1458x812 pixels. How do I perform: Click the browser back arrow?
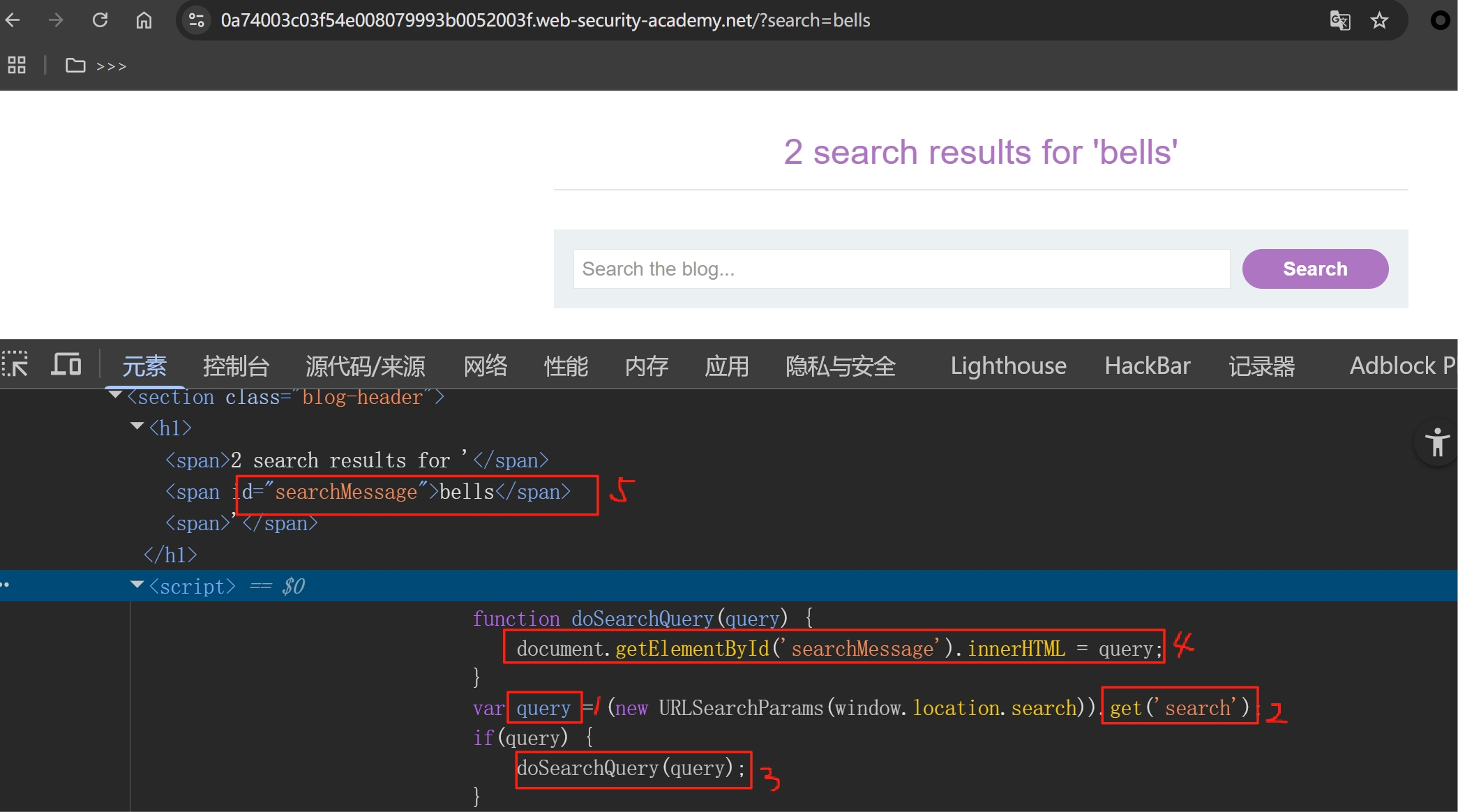click(x=13, y=20)
